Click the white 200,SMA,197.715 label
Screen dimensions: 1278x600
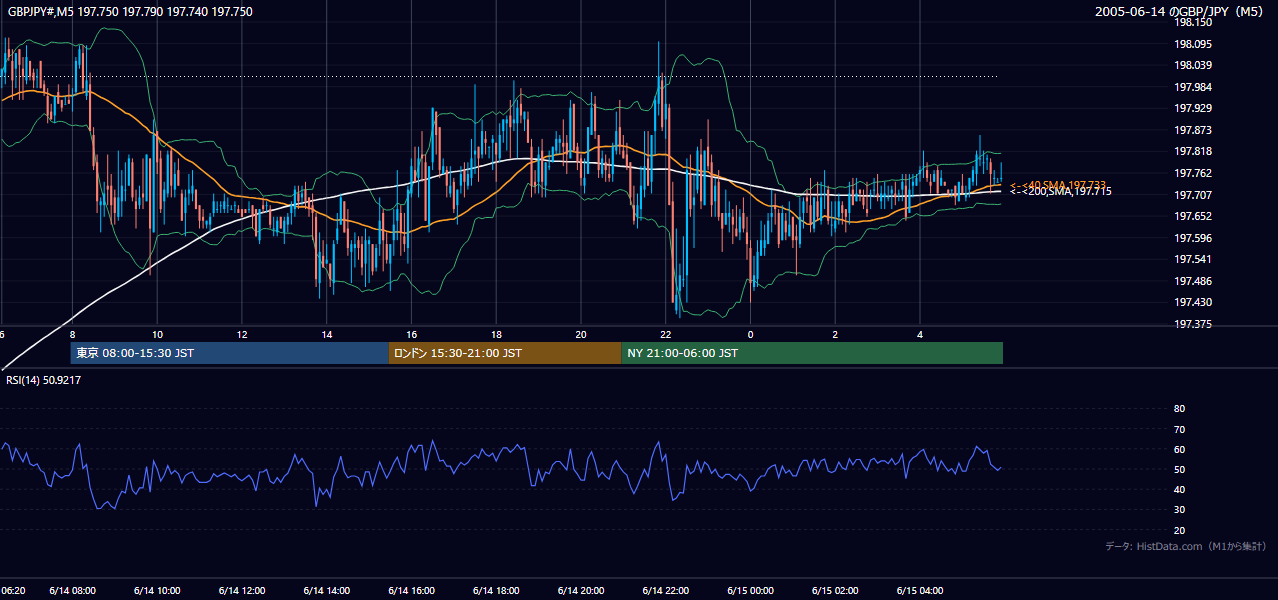tap(1060, 191)
